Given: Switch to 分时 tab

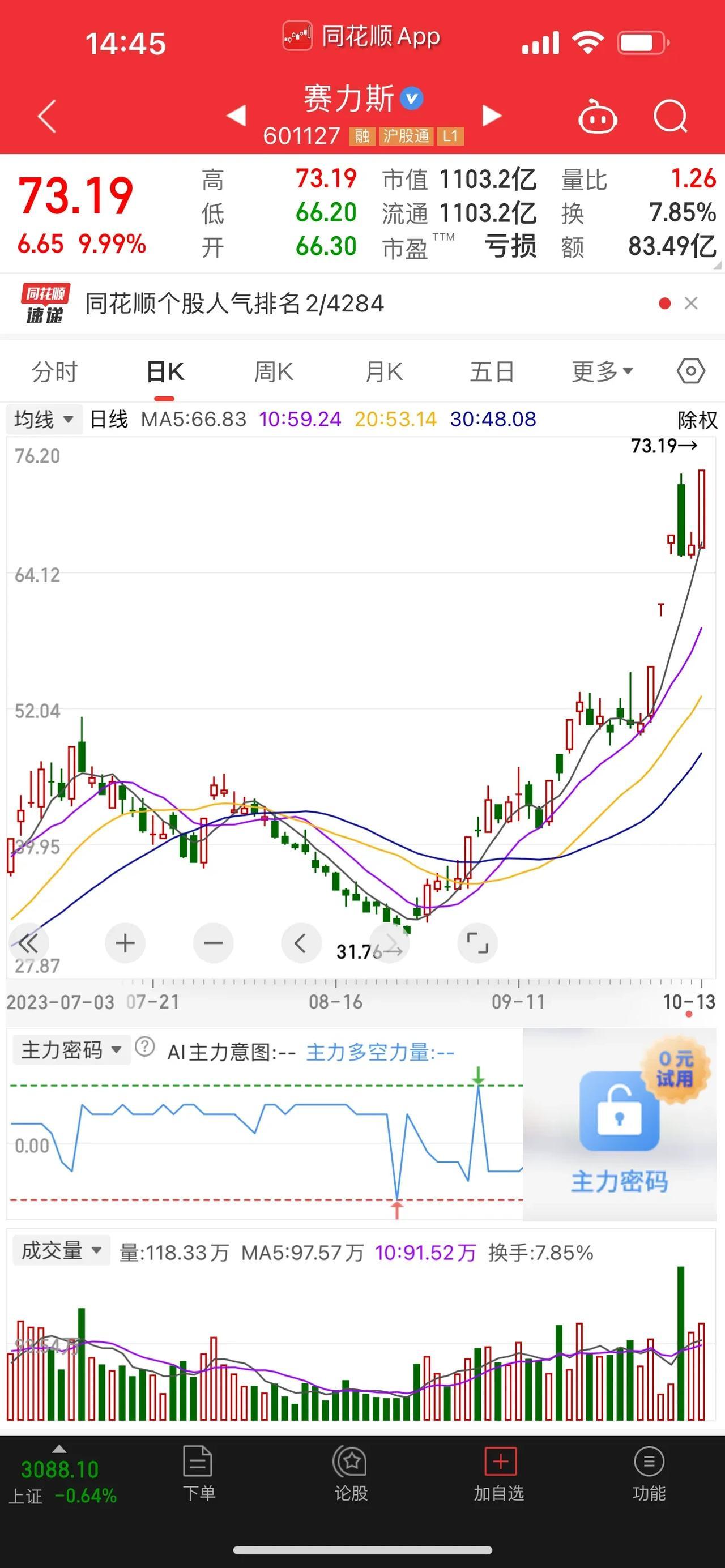Looking at the screenshot, I should (x=55, y=371).
